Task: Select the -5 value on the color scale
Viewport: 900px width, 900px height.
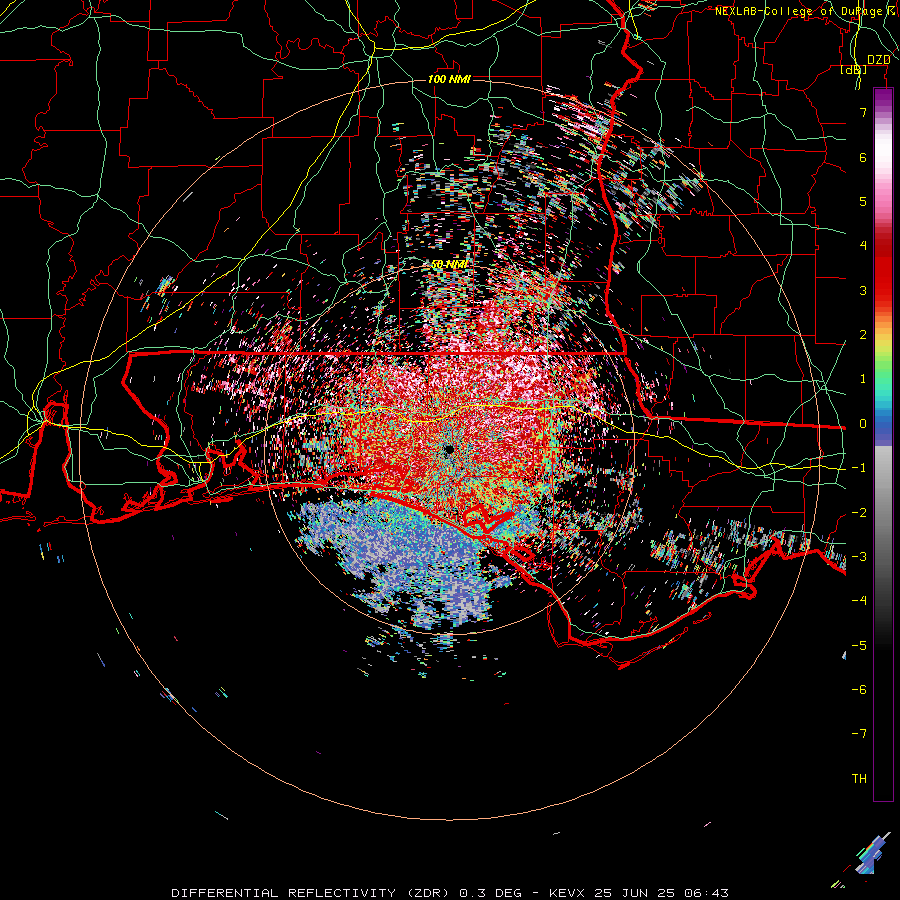Action: [x=859, y=646]
